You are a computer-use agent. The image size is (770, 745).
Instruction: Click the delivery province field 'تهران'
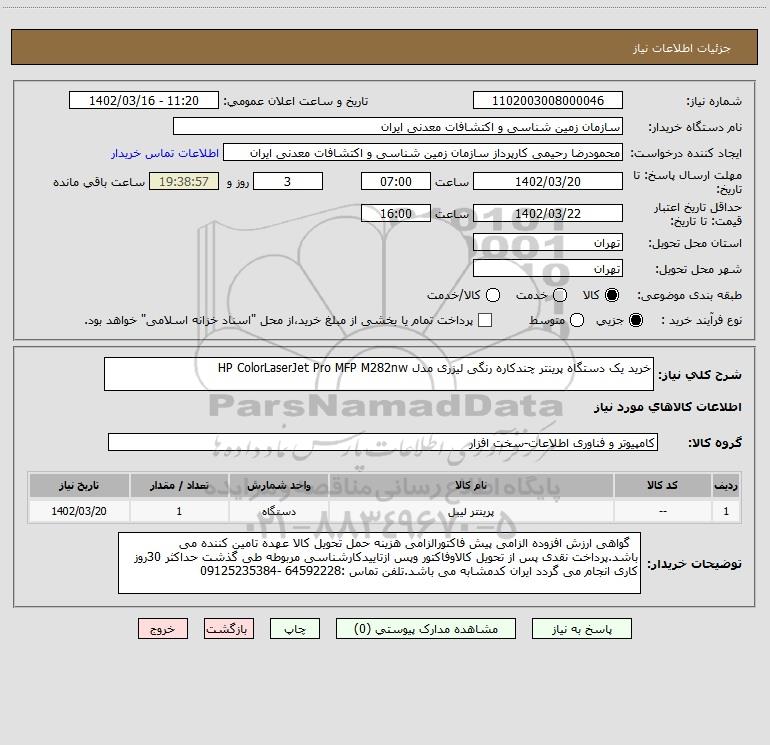click(548, 242)
